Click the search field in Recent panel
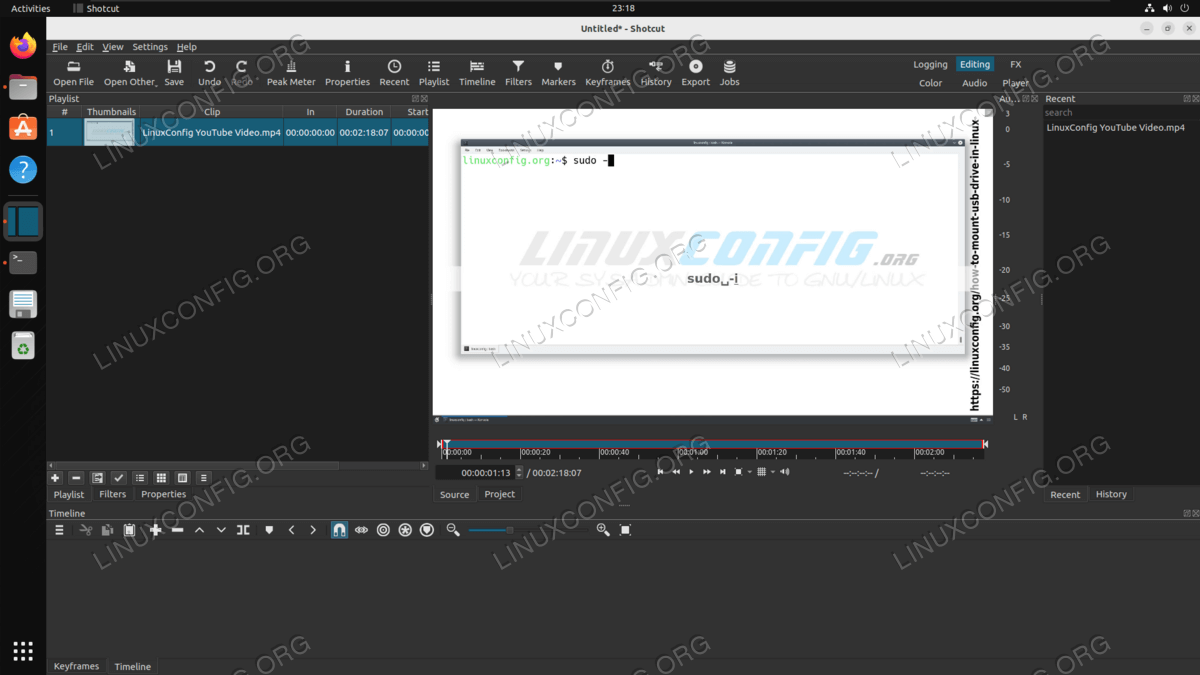This screenshot has height=675, width=1200. coord(1119,113)
